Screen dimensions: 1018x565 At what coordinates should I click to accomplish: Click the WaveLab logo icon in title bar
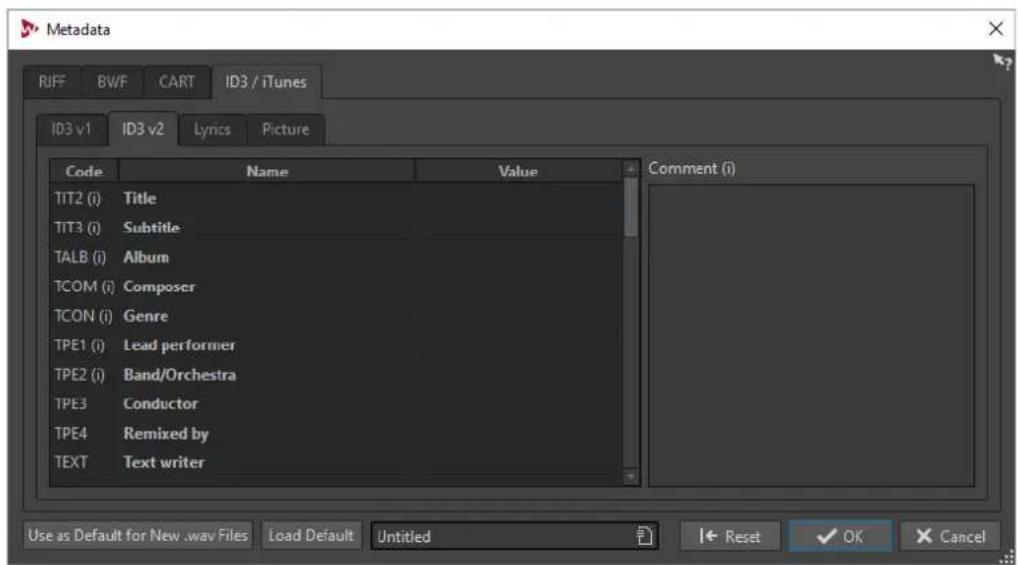29,29
